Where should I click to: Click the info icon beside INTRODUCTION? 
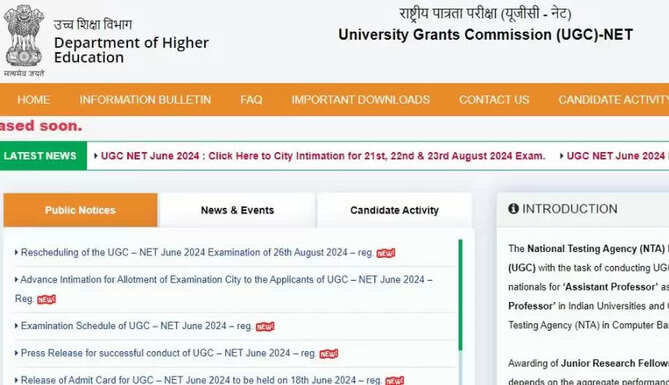[513, 209]
